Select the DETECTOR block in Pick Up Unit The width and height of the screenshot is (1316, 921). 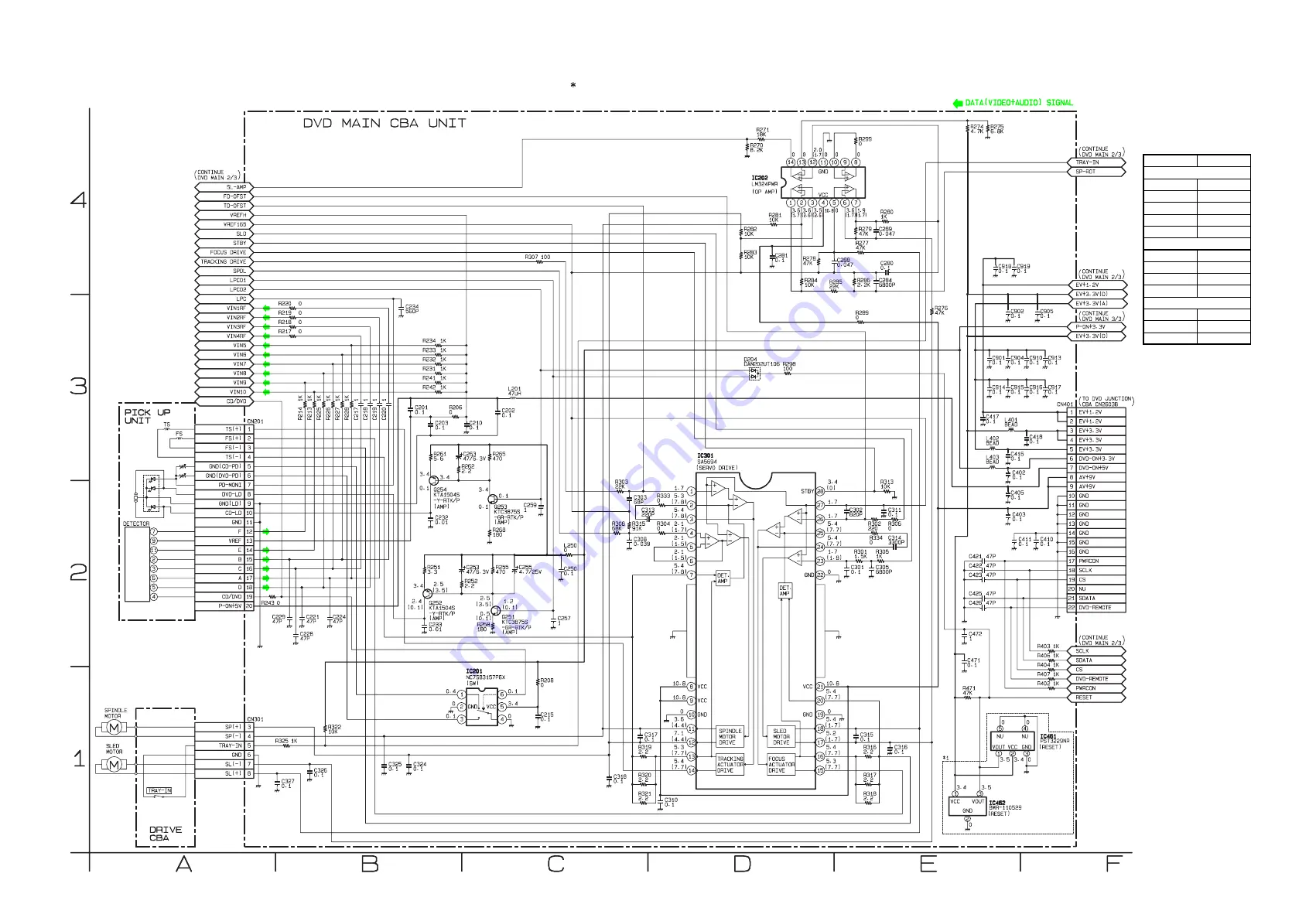pyautogui.click(x=137, y=564)
